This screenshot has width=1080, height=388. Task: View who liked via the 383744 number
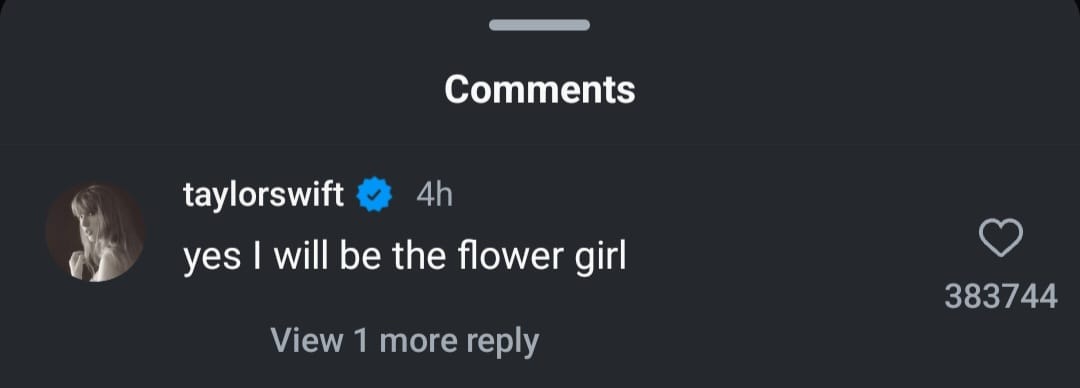pyautogui.click(x=1001, y=297)
